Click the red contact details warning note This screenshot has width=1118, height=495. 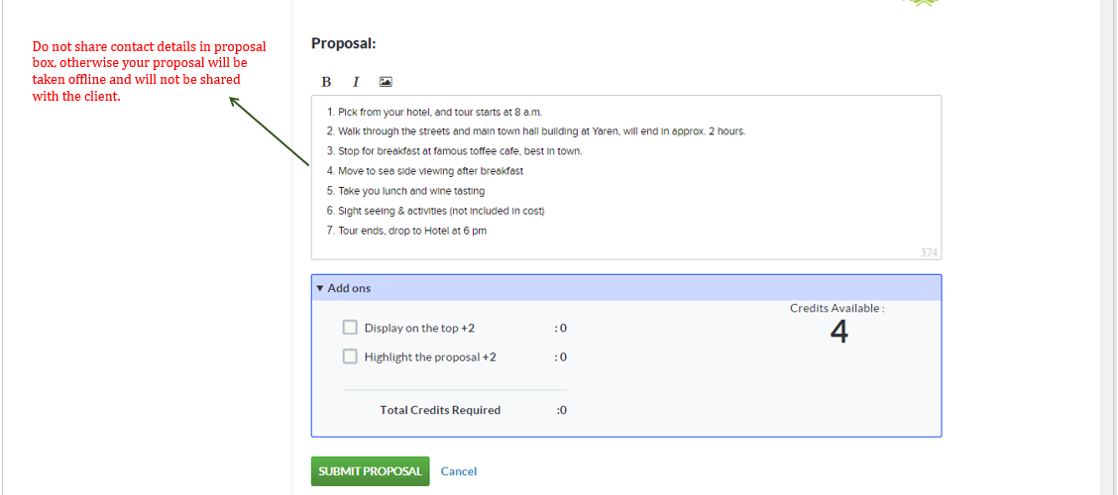pos(150,71)
